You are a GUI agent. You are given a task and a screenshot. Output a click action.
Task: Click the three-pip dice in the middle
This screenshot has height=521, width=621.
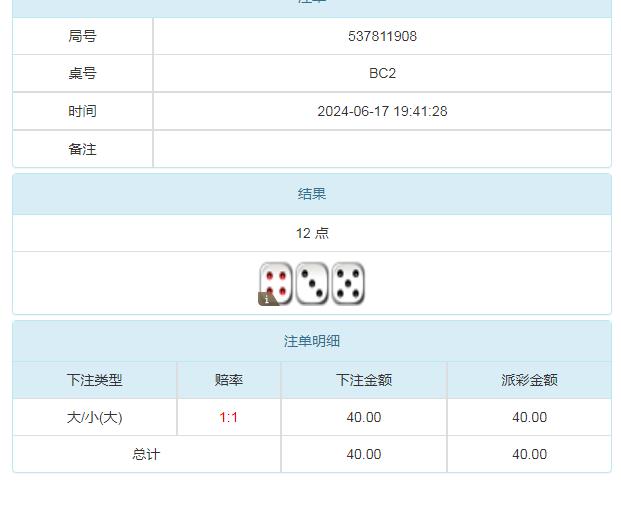point(312,283)
